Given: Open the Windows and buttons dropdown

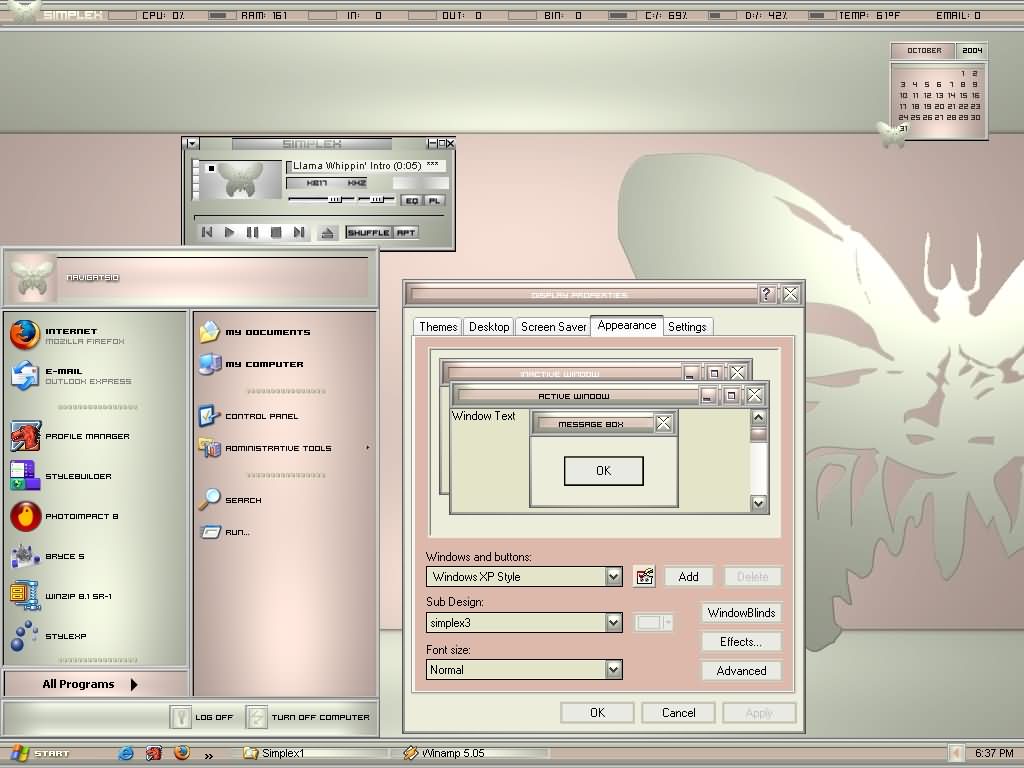Looking at the screenshot, I should (613, 577).
